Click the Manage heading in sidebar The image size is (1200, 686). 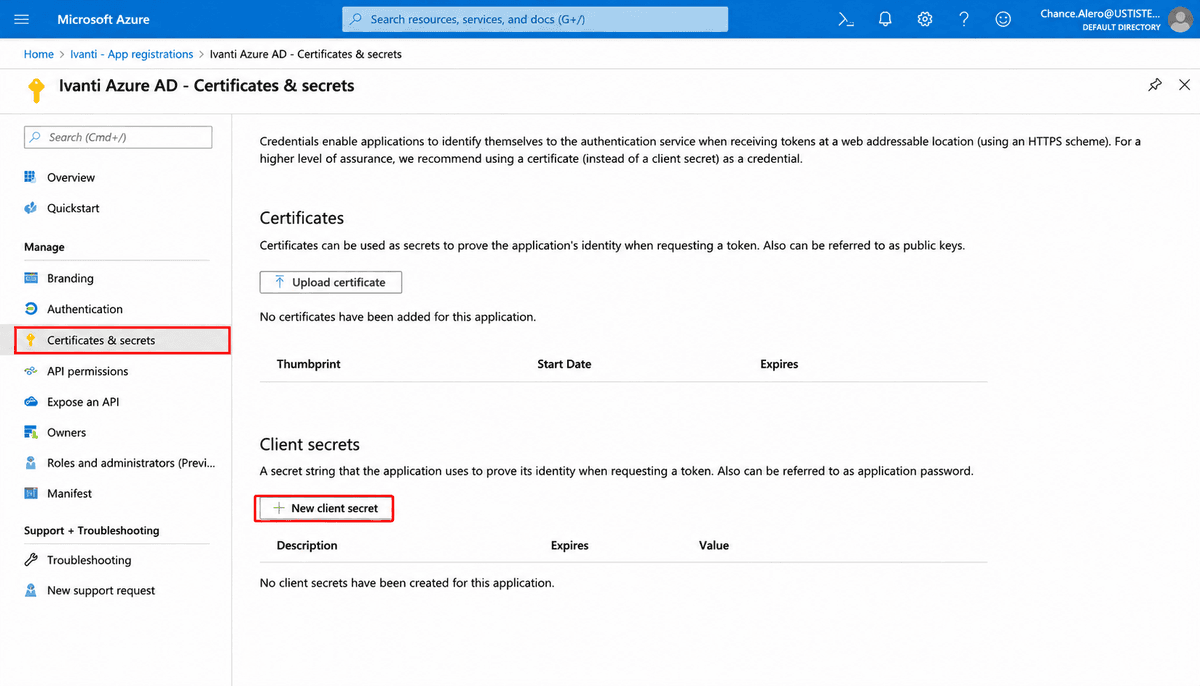pyautogui.click(x=44, y=247)
